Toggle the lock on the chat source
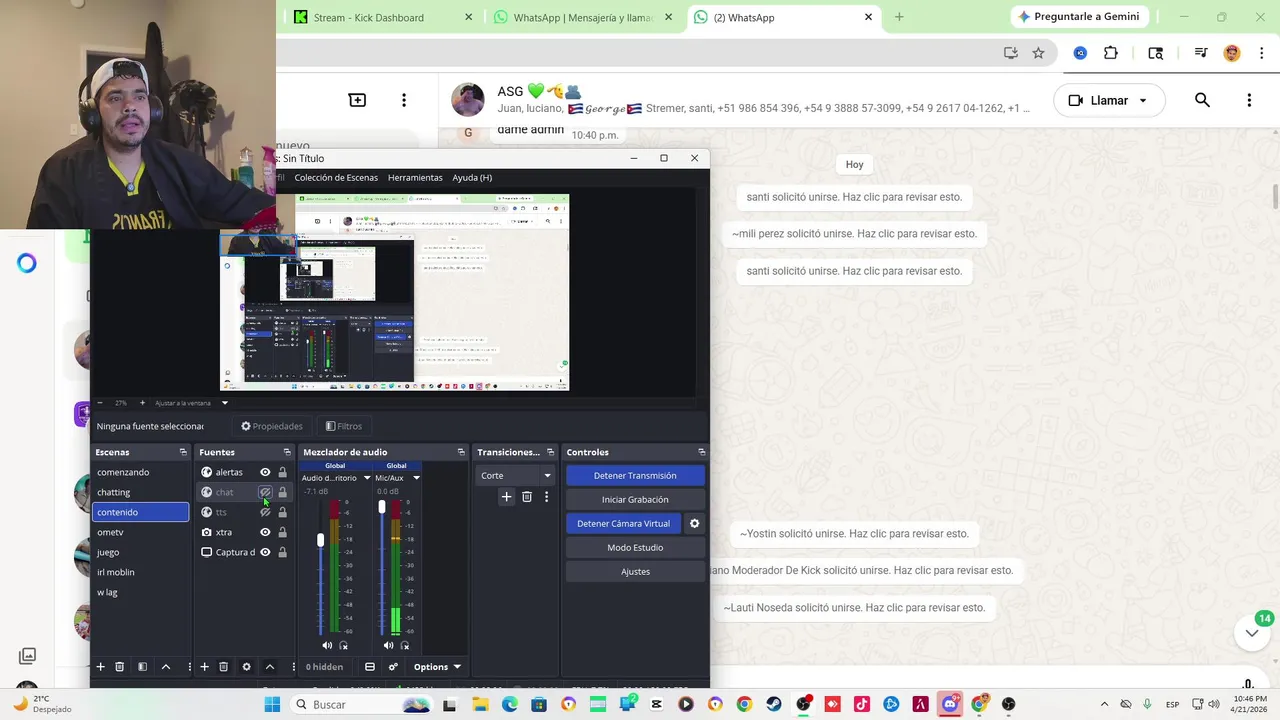Image resolution: width=1280 pixels, height=720 pixels. 282,492
